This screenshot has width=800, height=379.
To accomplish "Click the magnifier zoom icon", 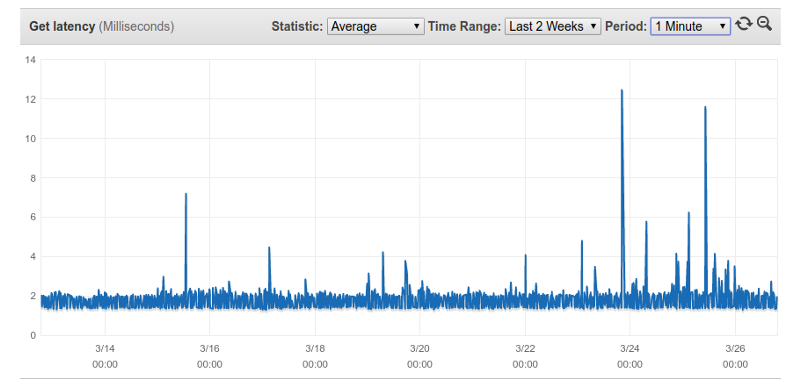I will (764, 23).
